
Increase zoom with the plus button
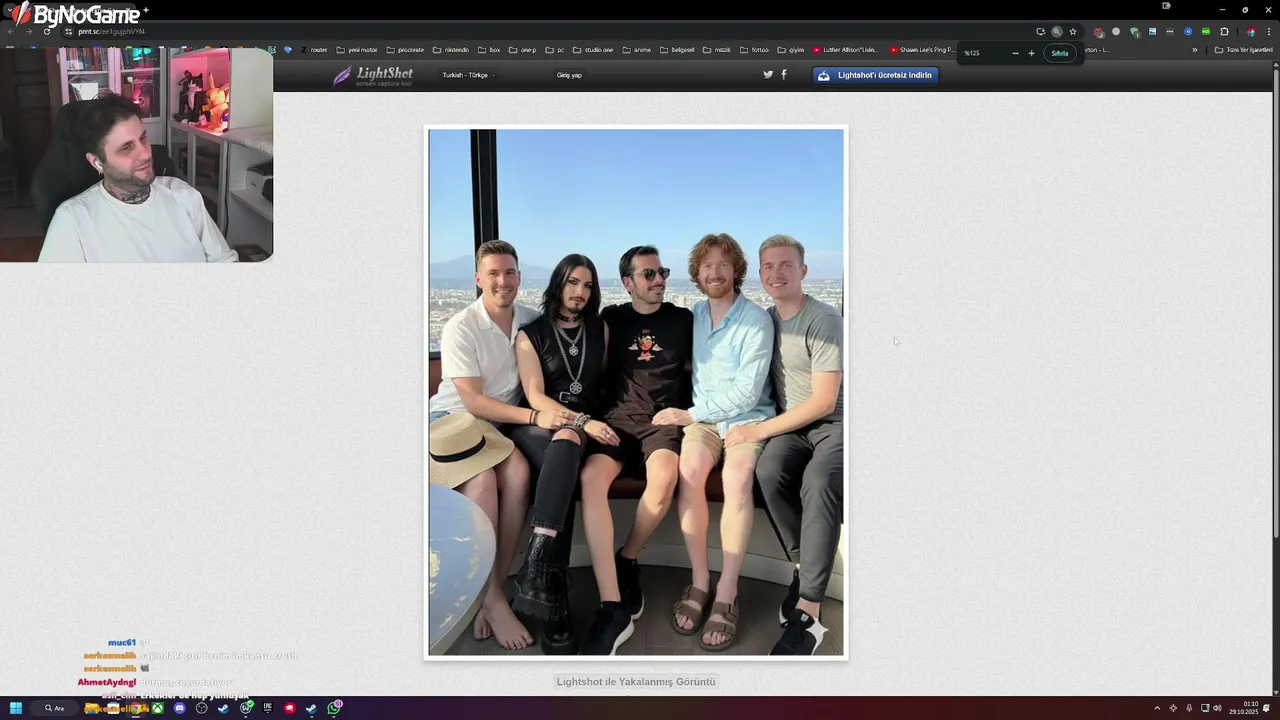tap(1032, 53)
